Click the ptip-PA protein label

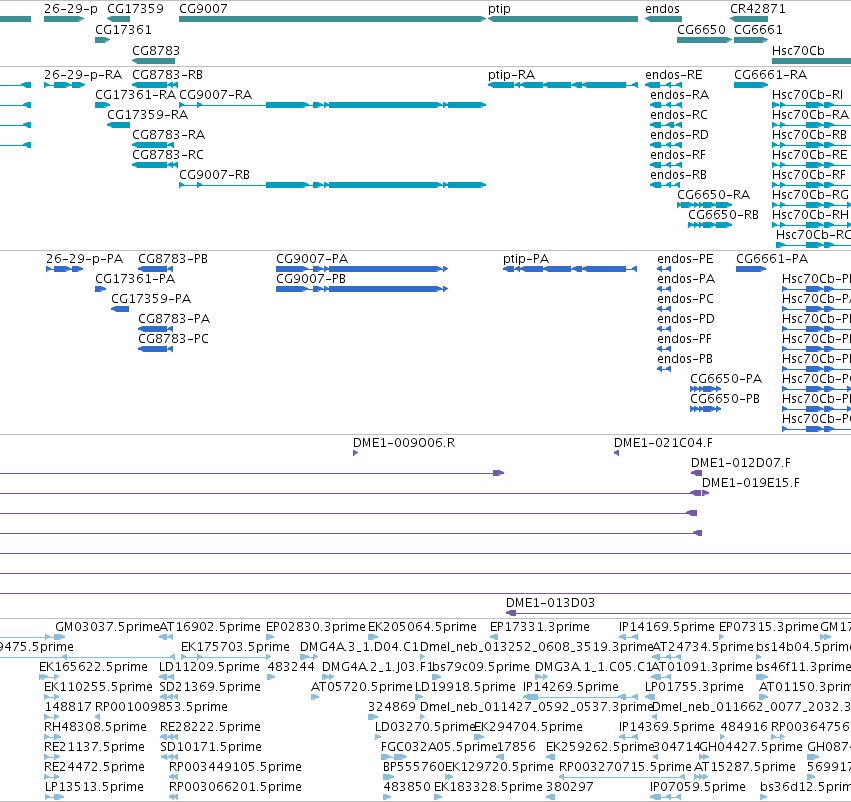tap(526, 259)
